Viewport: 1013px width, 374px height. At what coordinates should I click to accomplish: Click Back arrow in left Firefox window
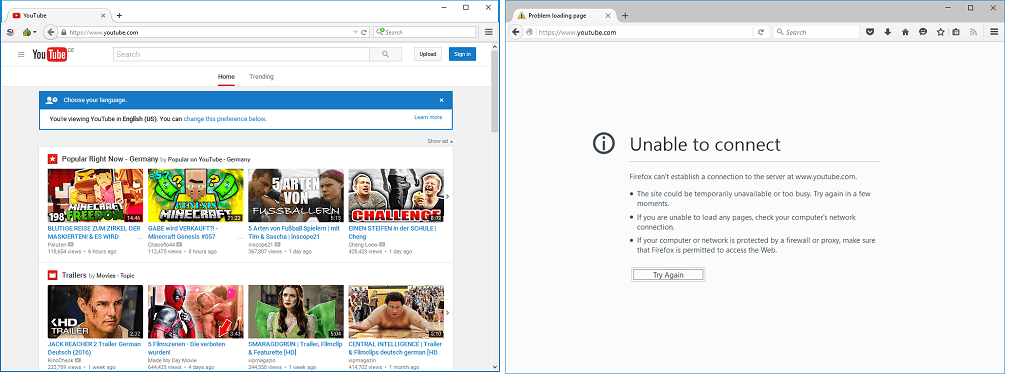[x=50, y=32]
